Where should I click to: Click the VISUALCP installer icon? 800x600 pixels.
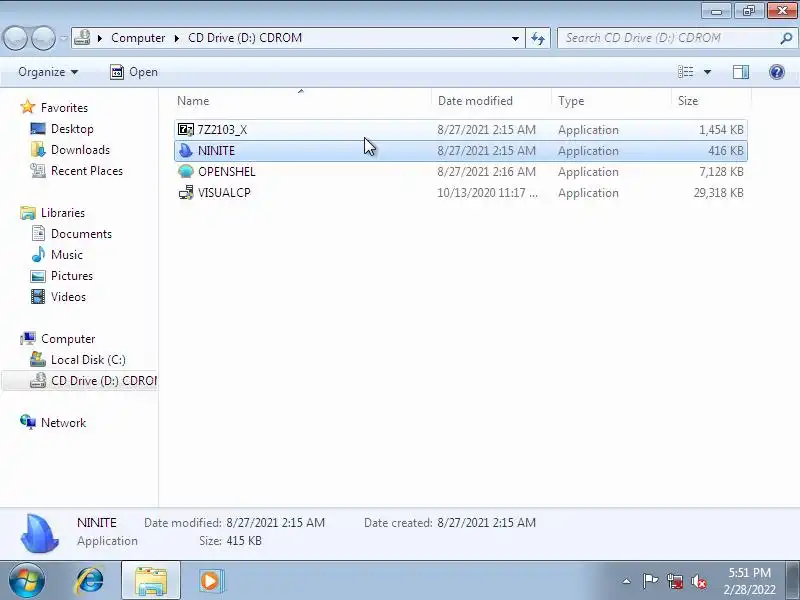tap(186, 192)
